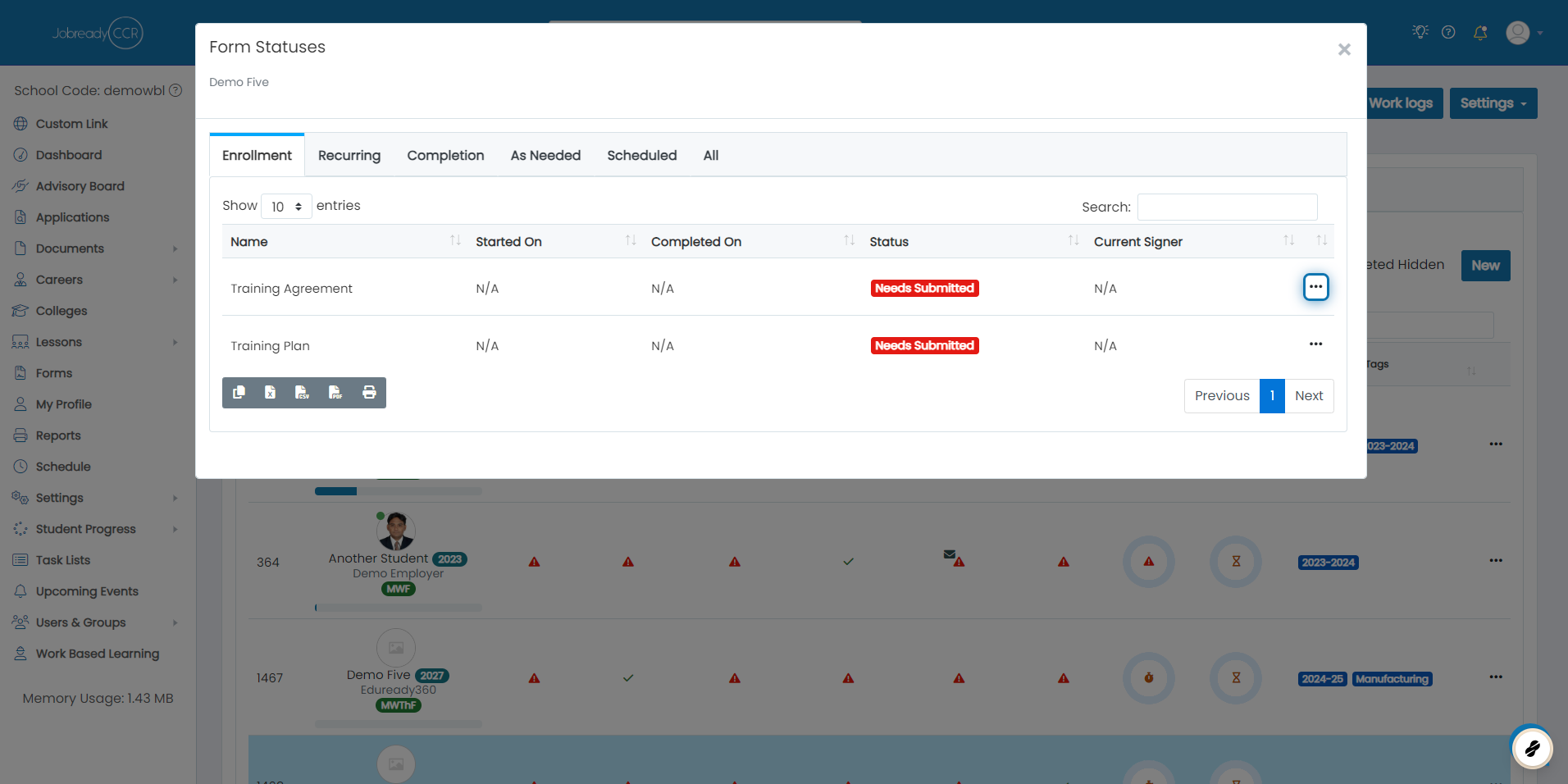Select the Scheduled tab
Screen dimensions: 1568x784
pos(642,156)
